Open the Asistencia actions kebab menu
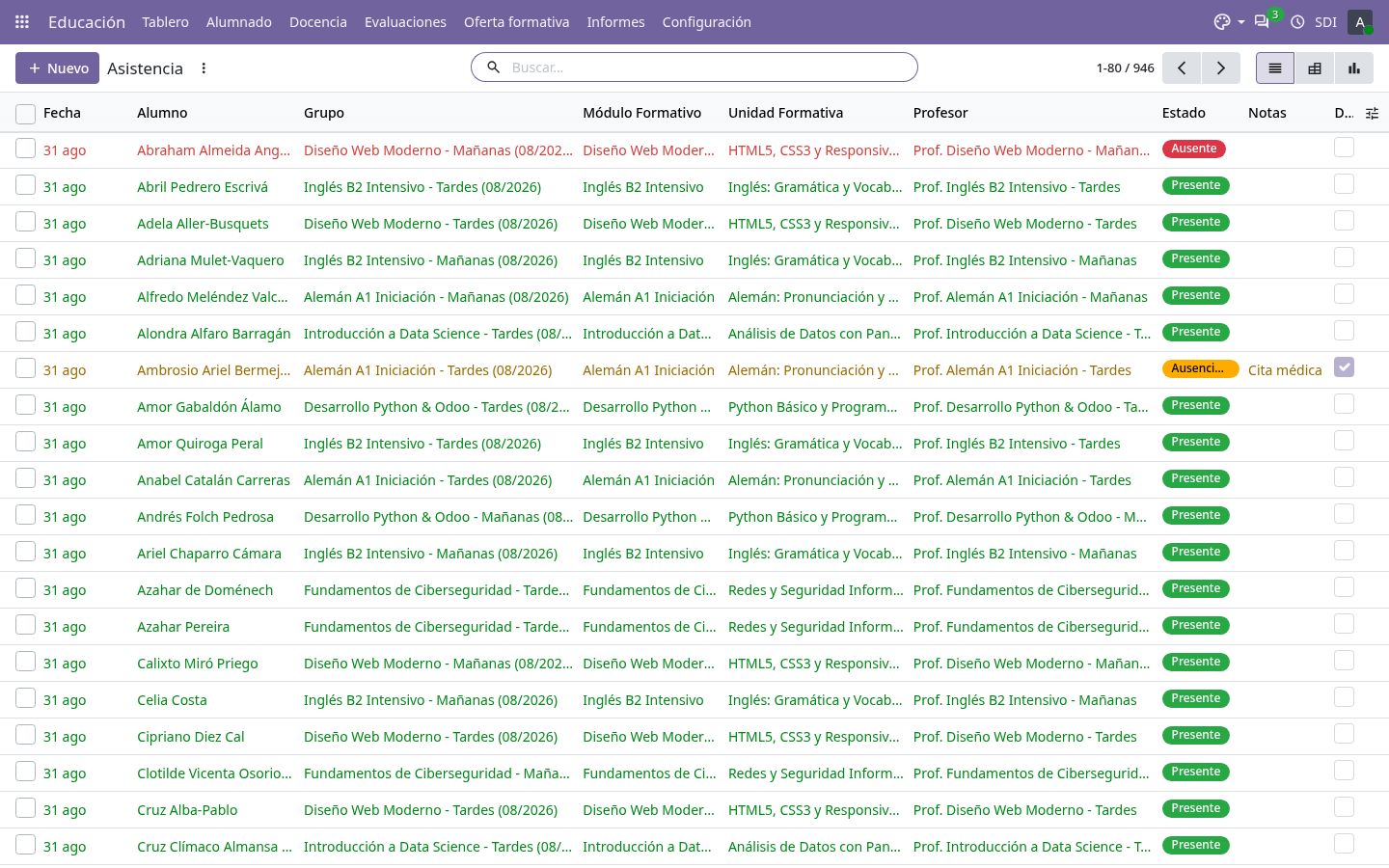Screen dimensions: 1389x868 coord(204,68)
